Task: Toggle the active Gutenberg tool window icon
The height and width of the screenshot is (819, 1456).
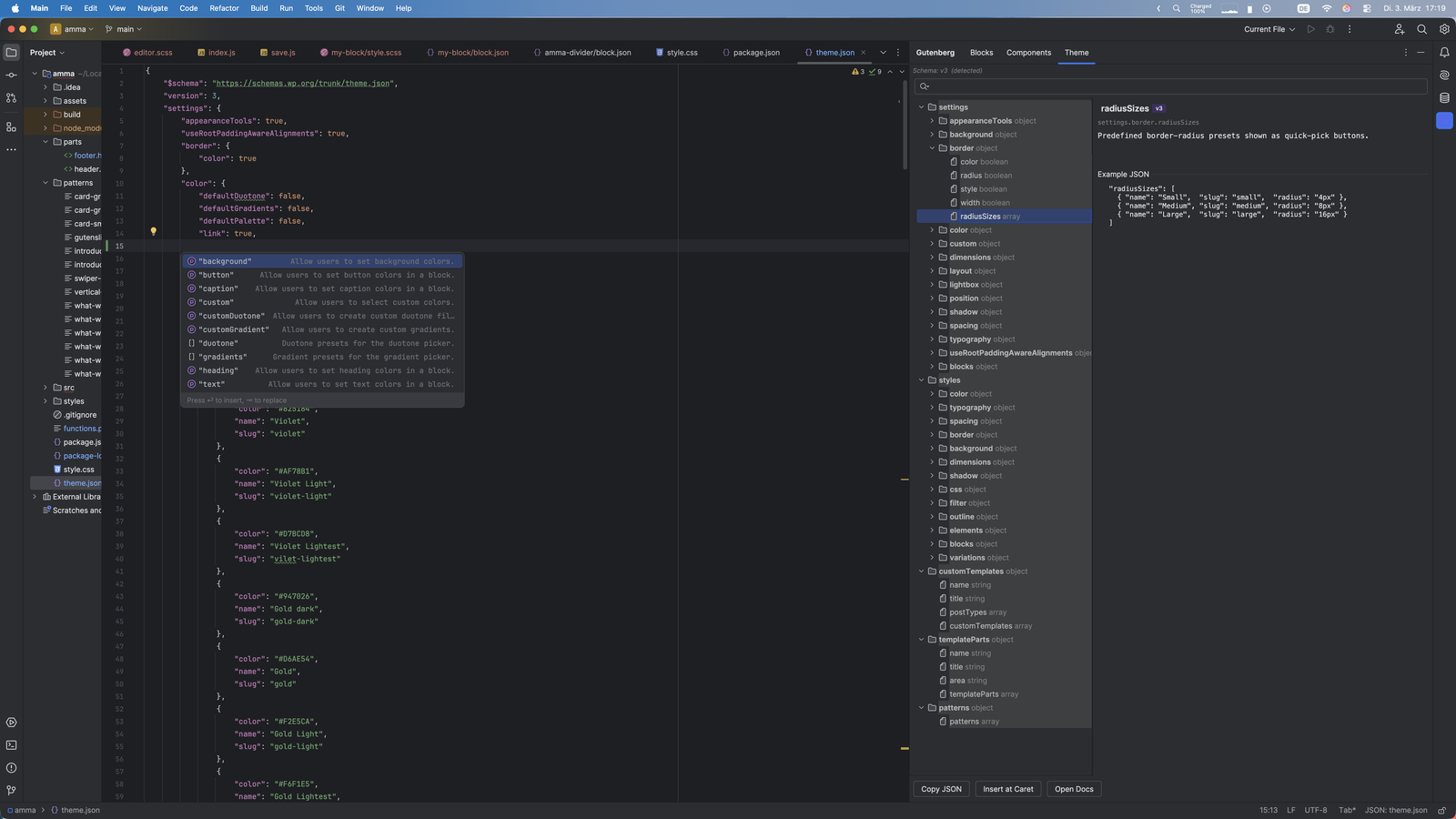Action: [1444, 121]
